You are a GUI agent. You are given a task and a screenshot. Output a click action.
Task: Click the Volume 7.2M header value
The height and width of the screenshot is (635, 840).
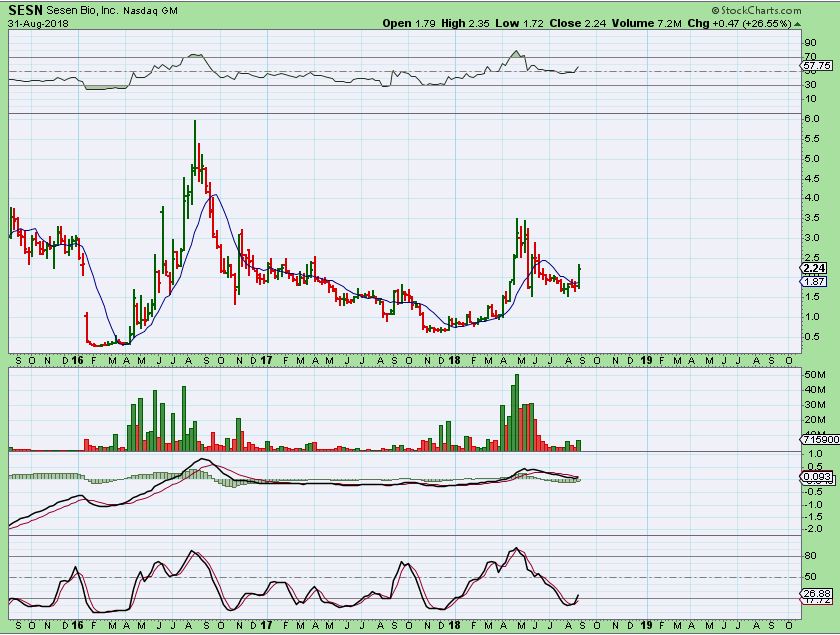point(647,24)
